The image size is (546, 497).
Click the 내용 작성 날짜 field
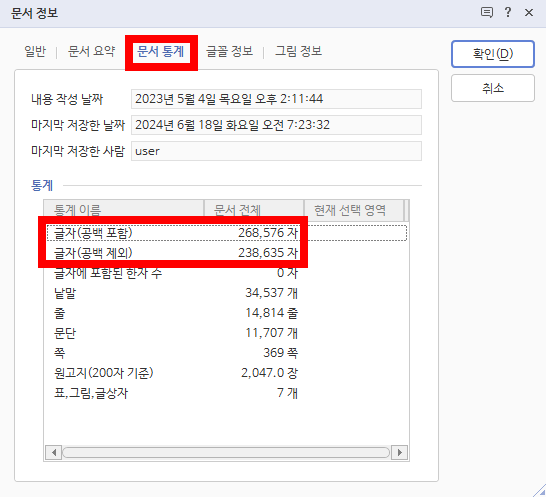click(276, 99)
